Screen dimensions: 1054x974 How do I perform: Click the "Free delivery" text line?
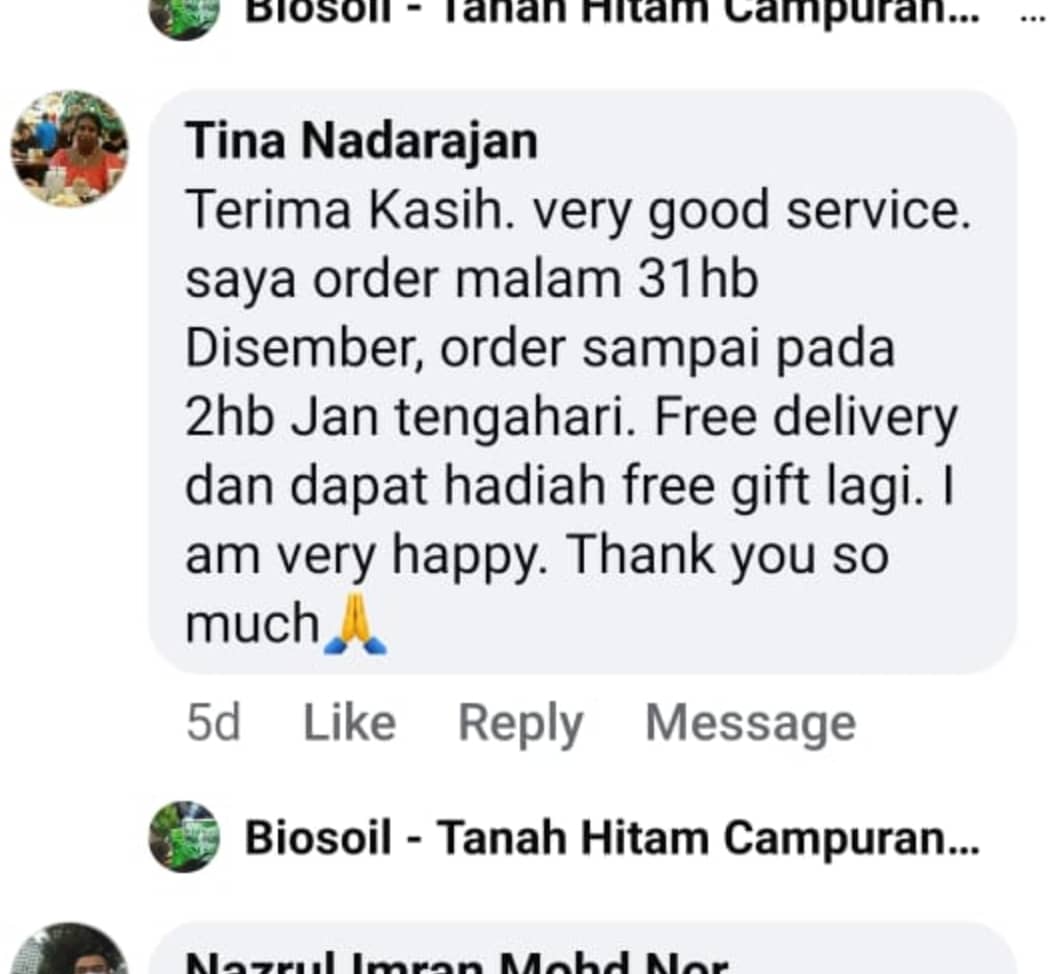pos(806,417)
